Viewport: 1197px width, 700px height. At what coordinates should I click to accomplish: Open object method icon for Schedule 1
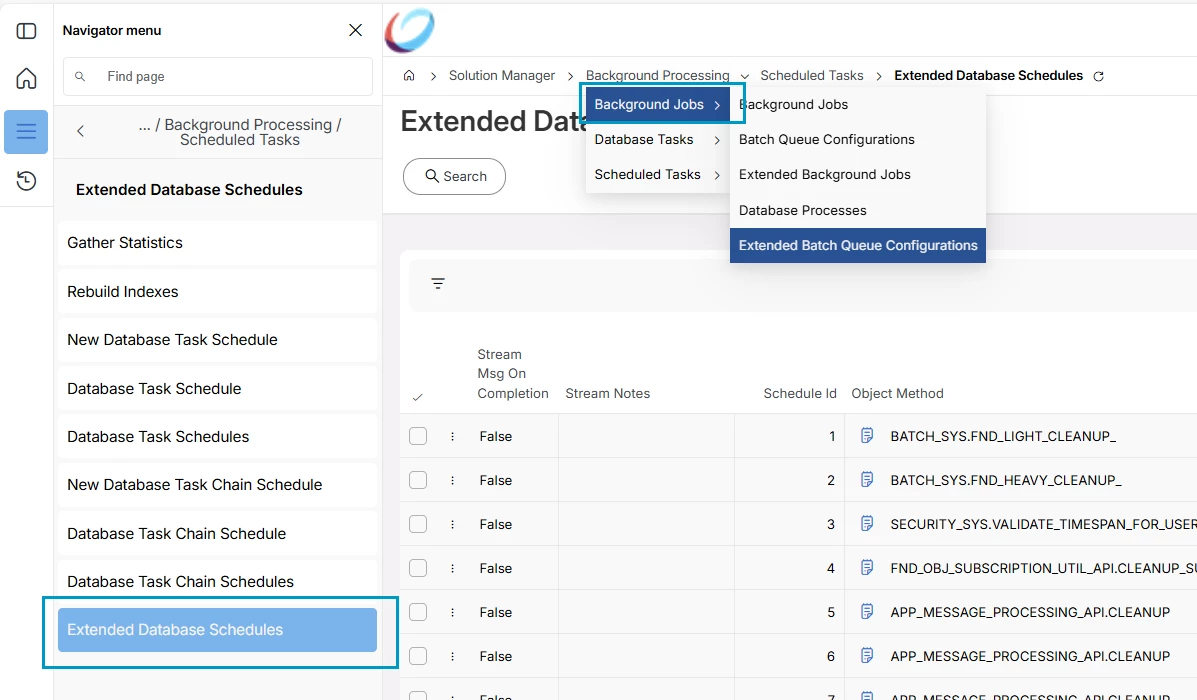pyautogui.click(x=868, y=436)
